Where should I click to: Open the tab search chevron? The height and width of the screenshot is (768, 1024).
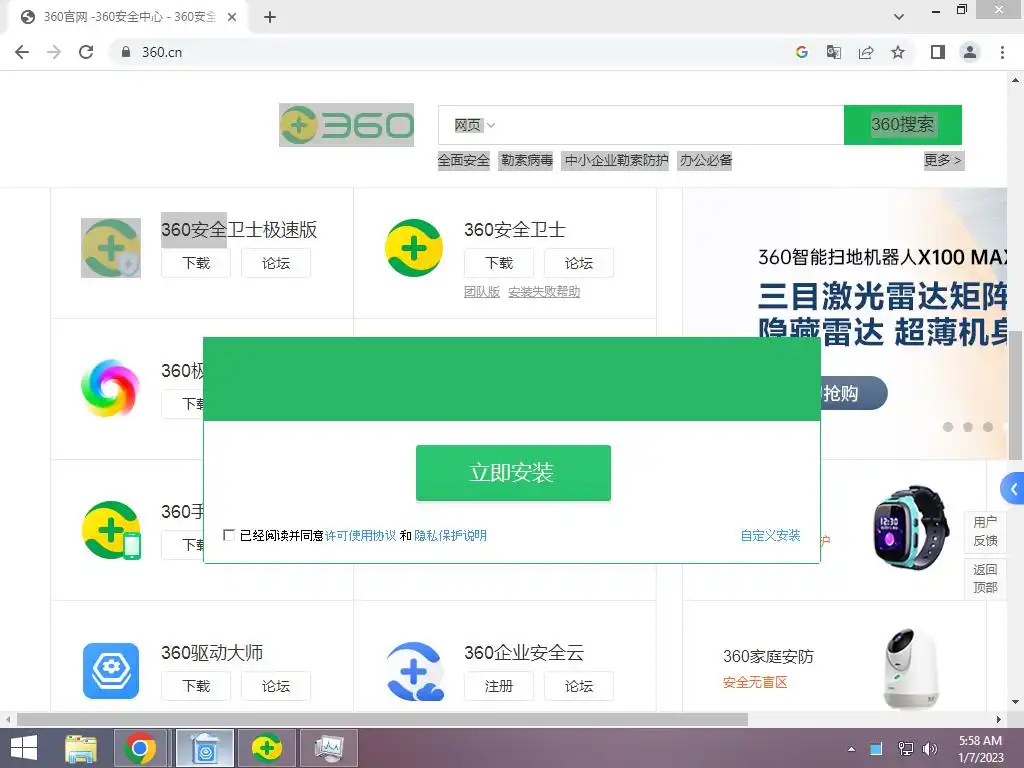(x=899, y=17)
